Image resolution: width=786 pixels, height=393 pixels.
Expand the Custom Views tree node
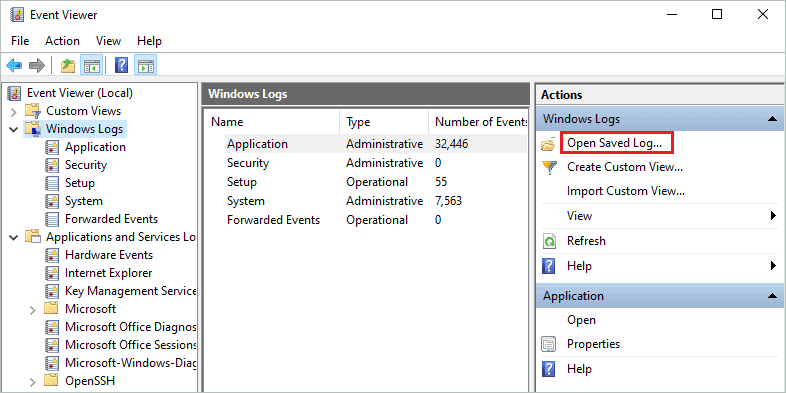(x=14, y=111)
